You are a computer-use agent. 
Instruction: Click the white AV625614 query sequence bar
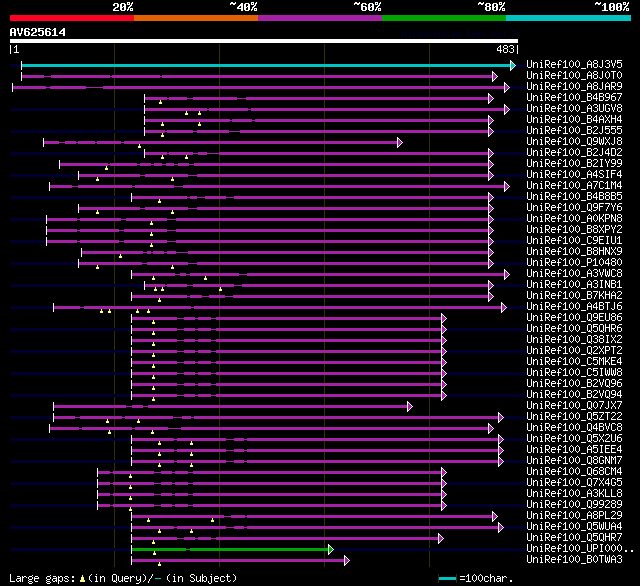264,41
